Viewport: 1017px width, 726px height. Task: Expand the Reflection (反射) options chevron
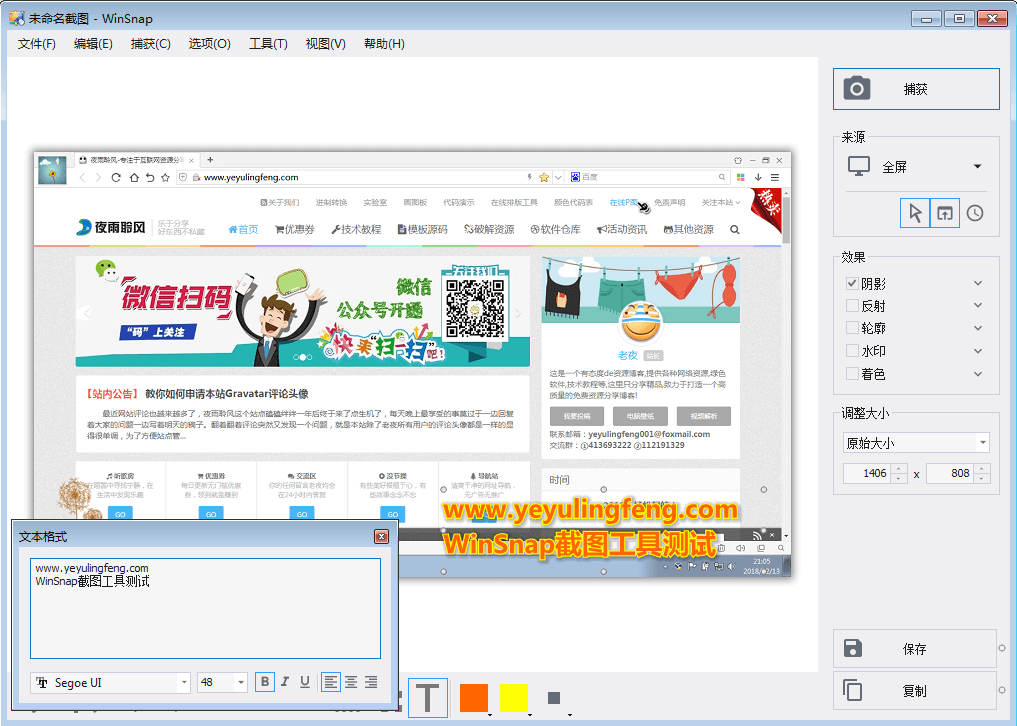click(x=978, y=306)
